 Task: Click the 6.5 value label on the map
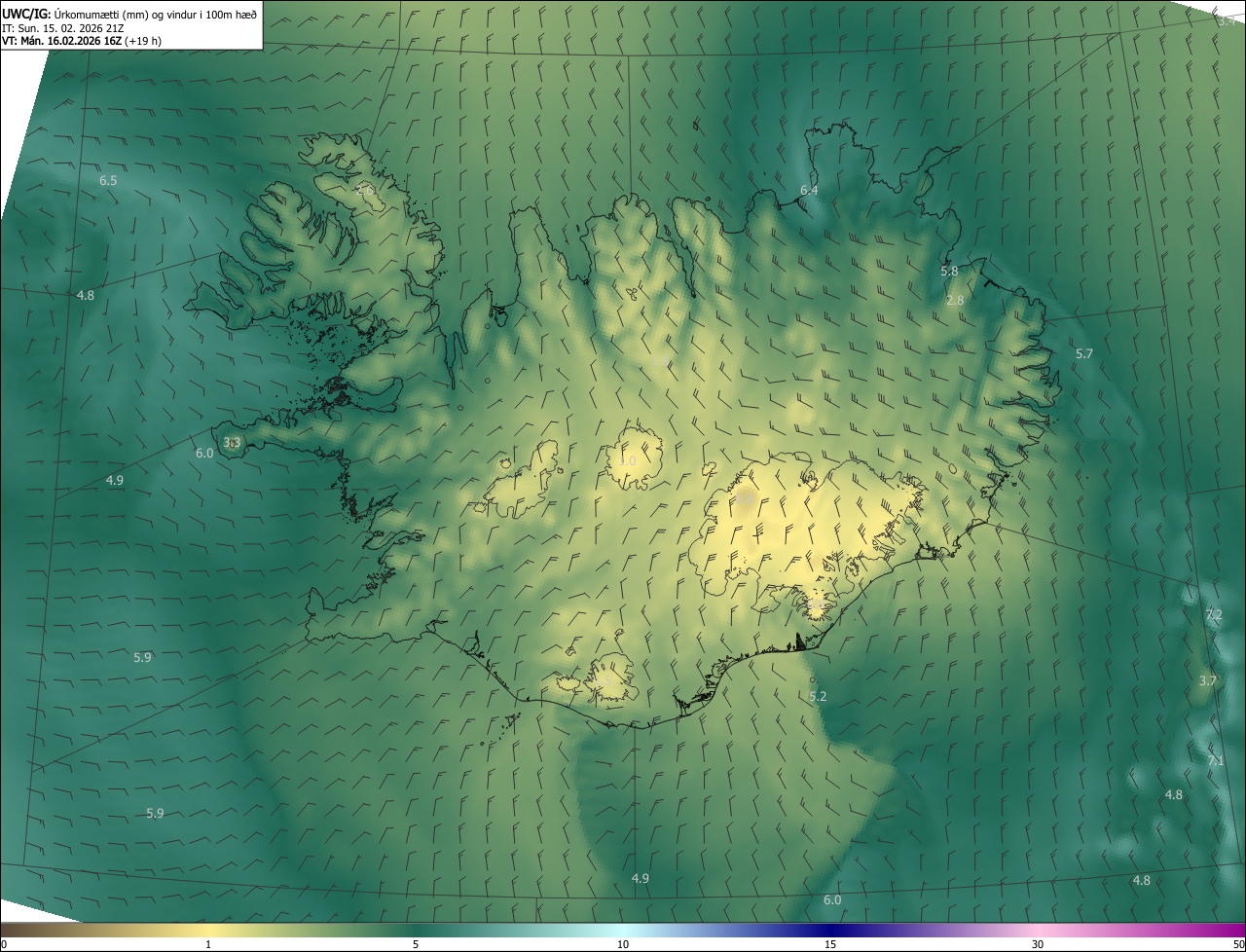tap(108, 181)
